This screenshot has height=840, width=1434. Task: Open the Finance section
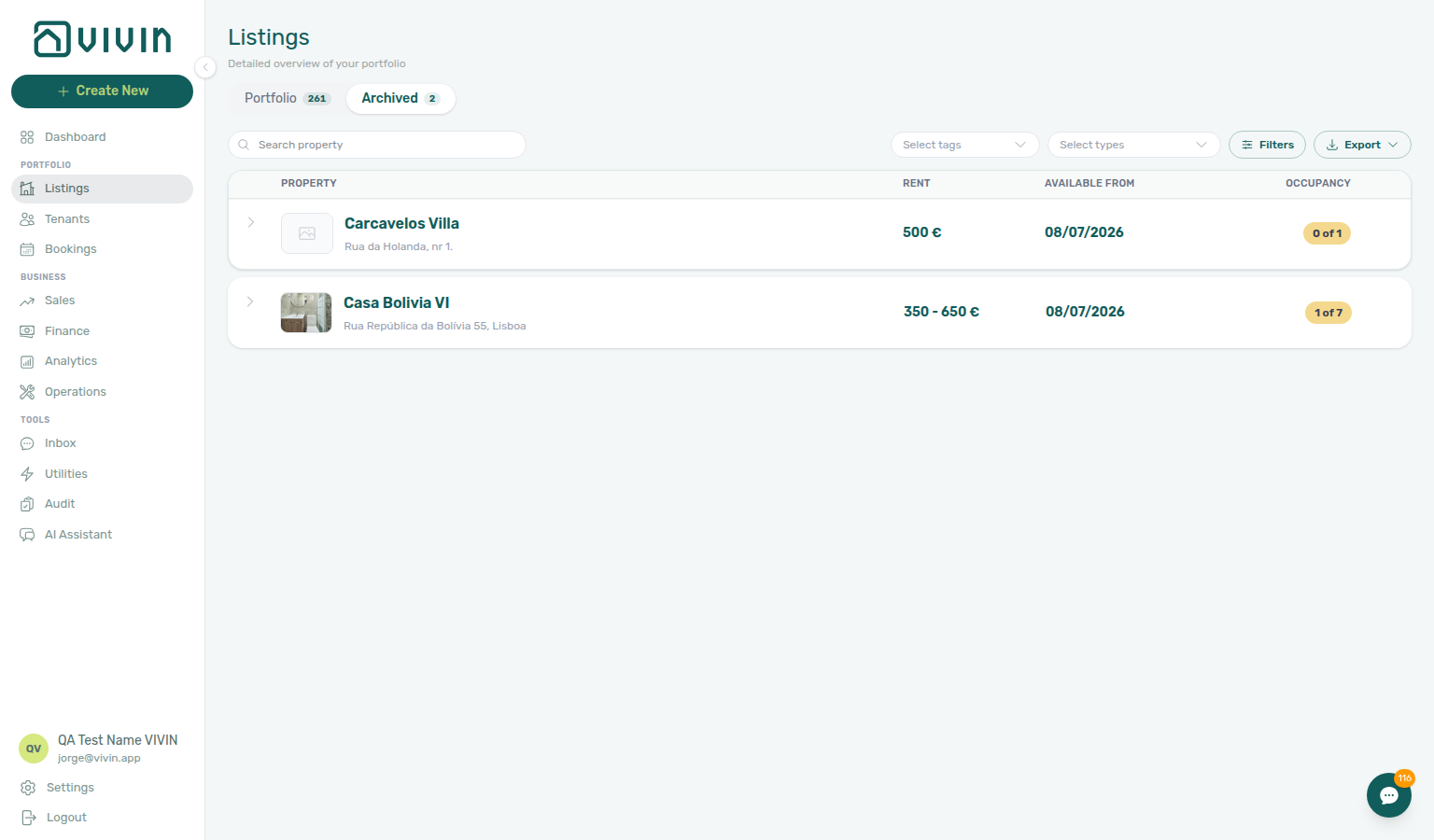[x=102, y=331]
